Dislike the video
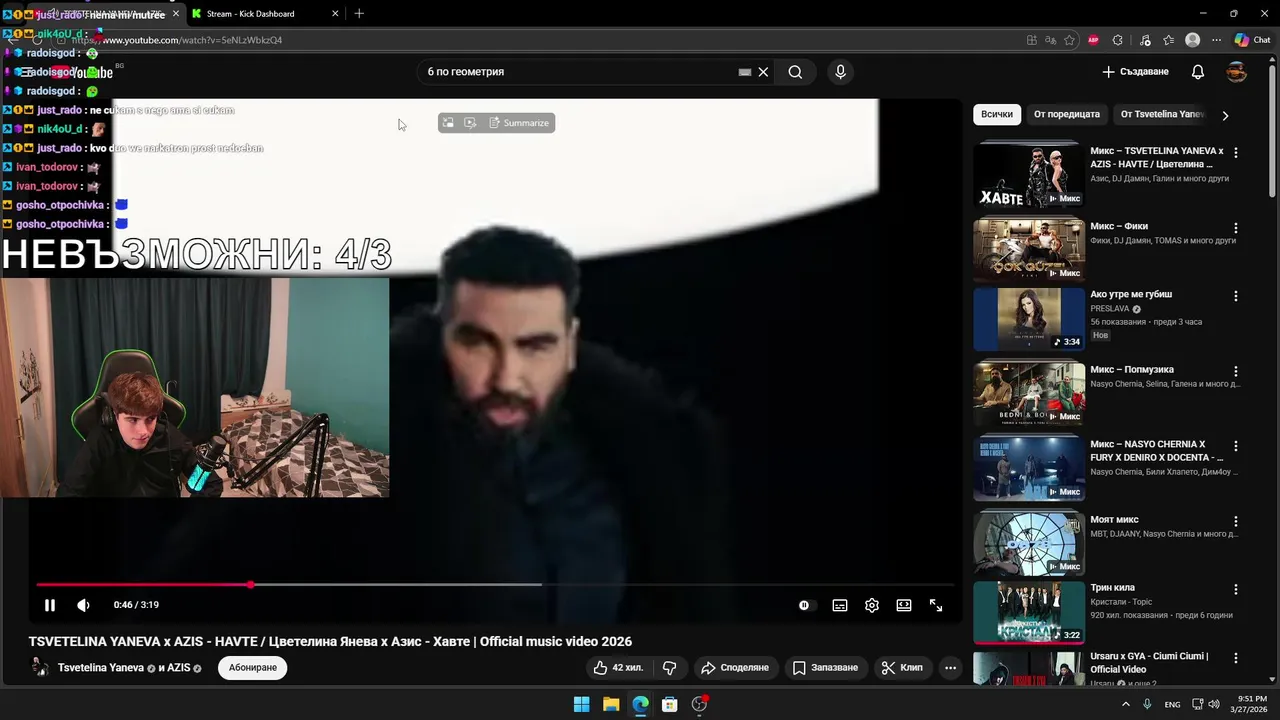This screenshot has height=720, width=1280. click(670, 667)
